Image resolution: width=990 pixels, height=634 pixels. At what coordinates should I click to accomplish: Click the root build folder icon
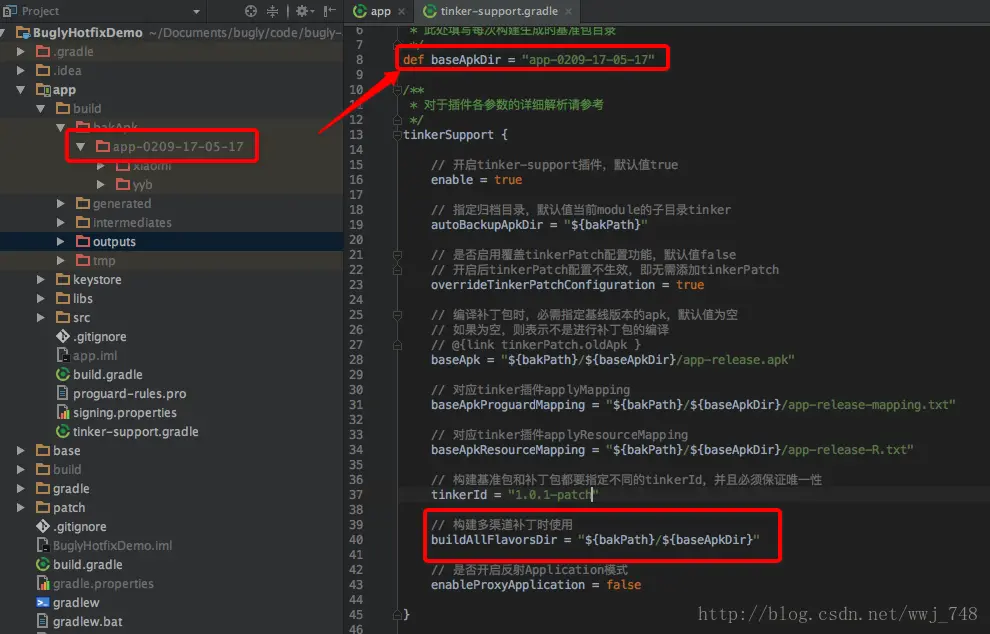tap(43, 469)
